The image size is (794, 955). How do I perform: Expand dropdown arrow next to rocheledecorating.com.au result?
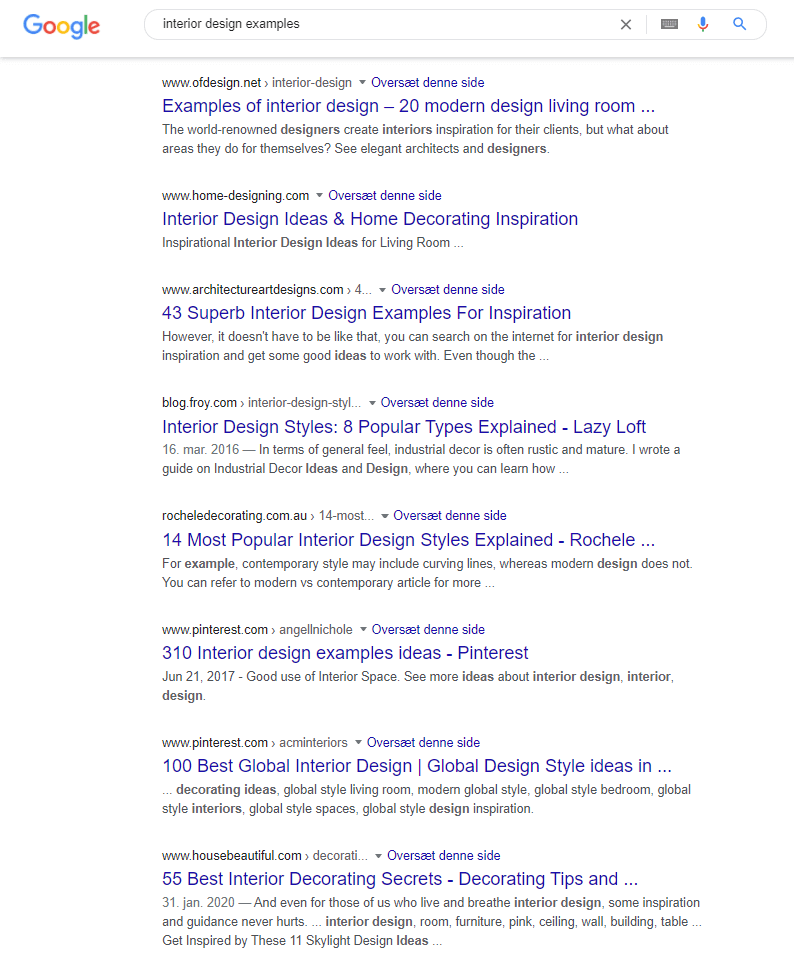click(x=384, y=516)
